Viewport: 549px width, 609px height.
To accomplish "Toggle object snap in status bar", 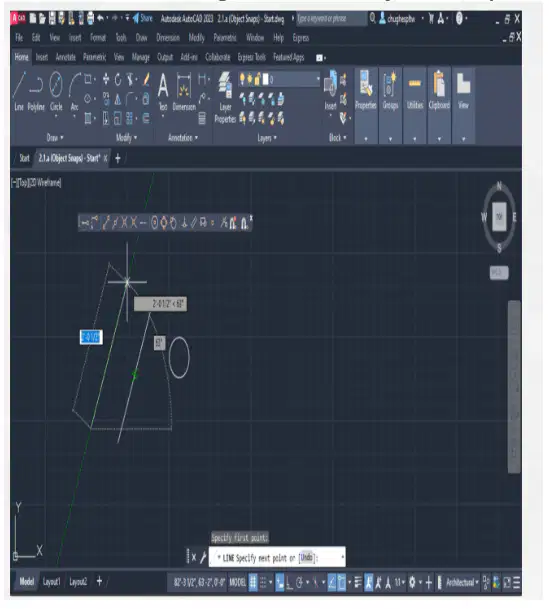I will pos(341,582).
